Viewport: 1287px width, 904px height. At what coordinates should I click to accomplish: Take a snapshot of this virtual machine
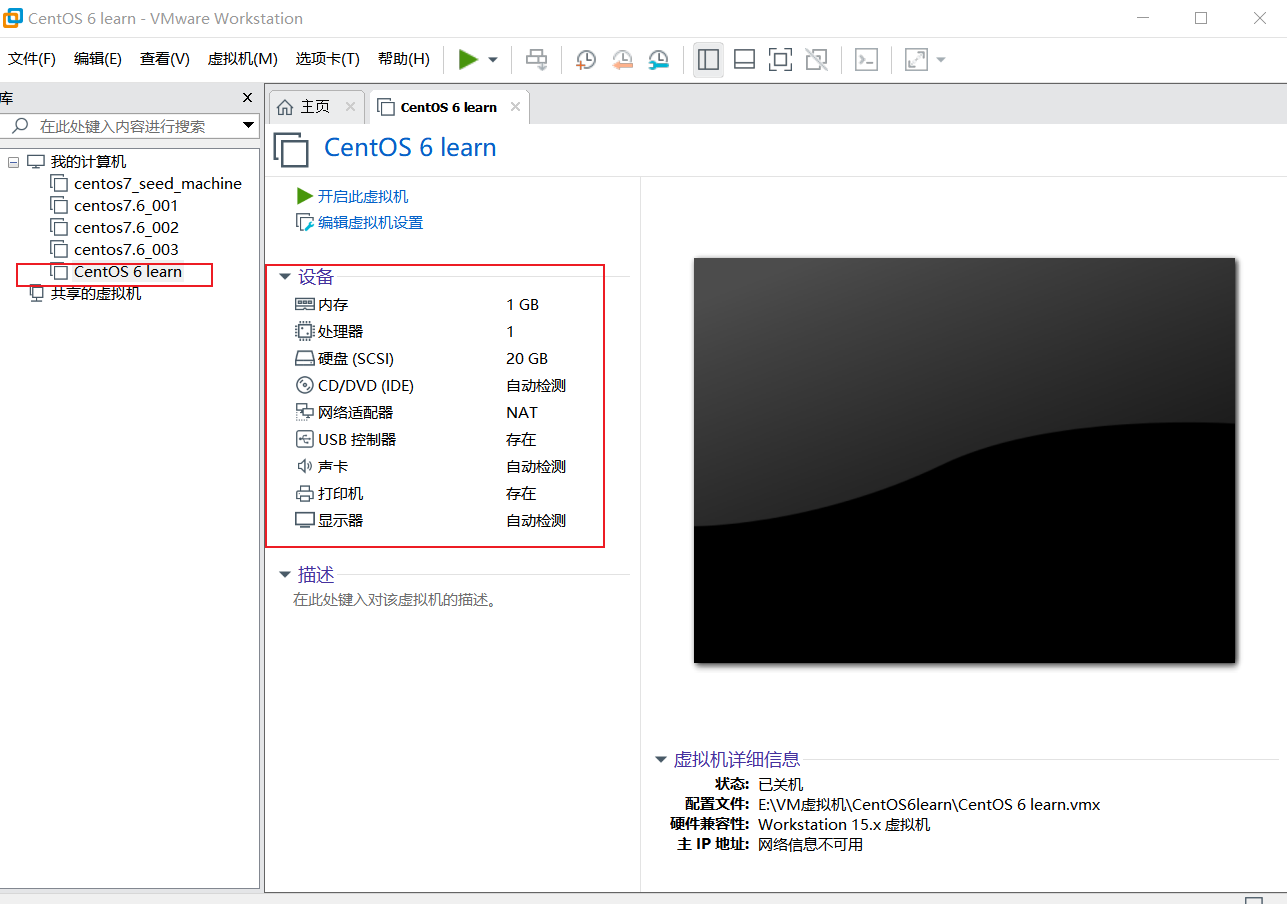[x=586, y=60]
